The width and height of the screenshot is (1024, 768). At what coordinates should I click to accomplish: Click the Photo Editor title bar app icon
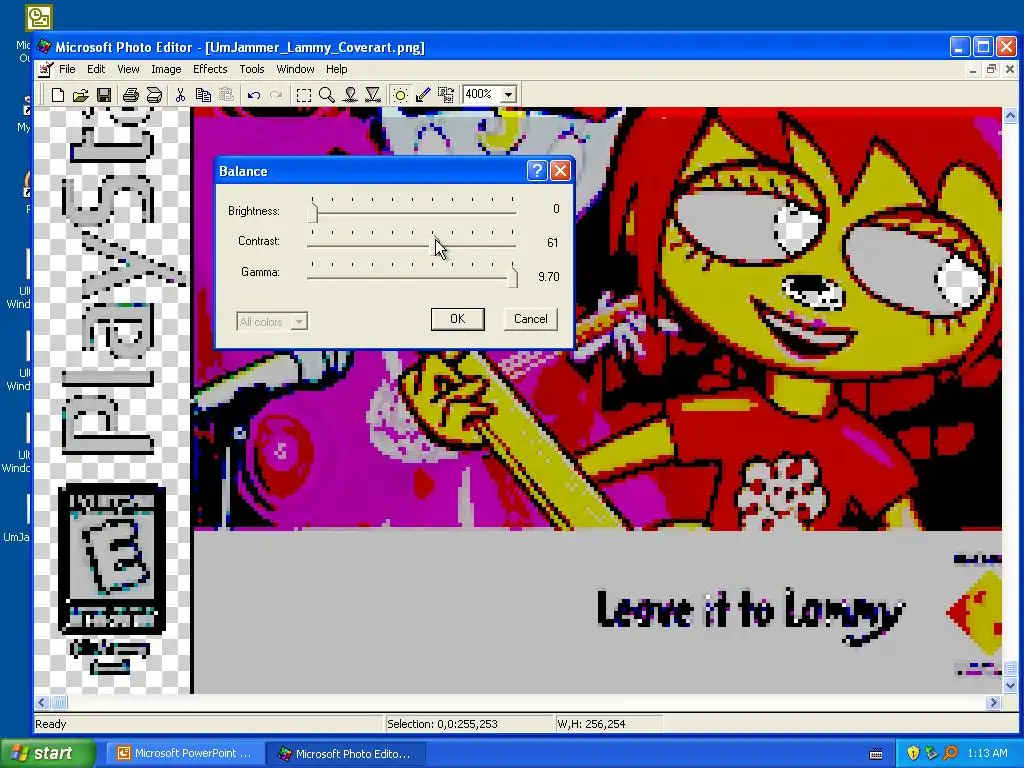(44, 47)
